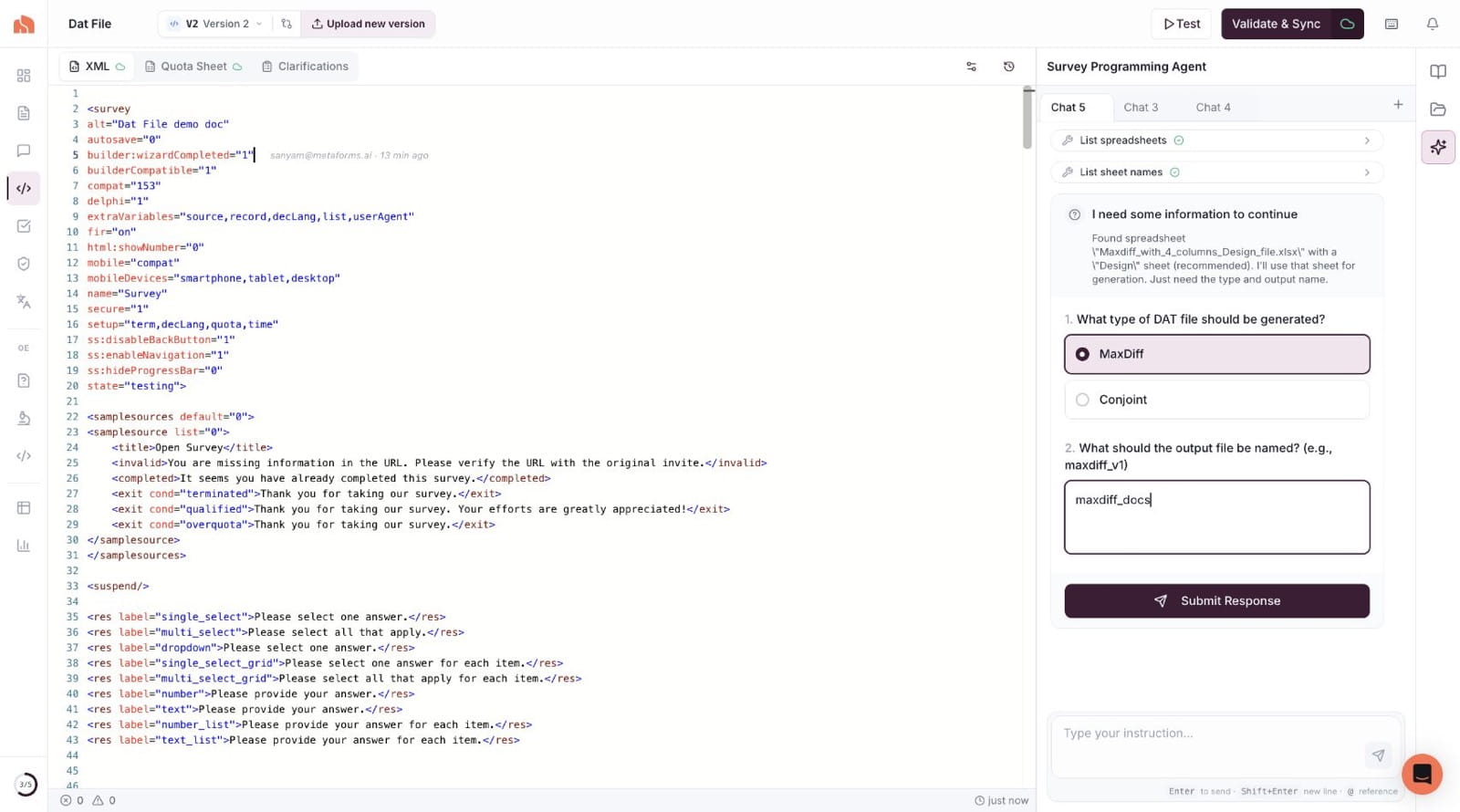Open the book documentation icon
This screenshot has width=1460, height=812.
[x=1438, y=71]
